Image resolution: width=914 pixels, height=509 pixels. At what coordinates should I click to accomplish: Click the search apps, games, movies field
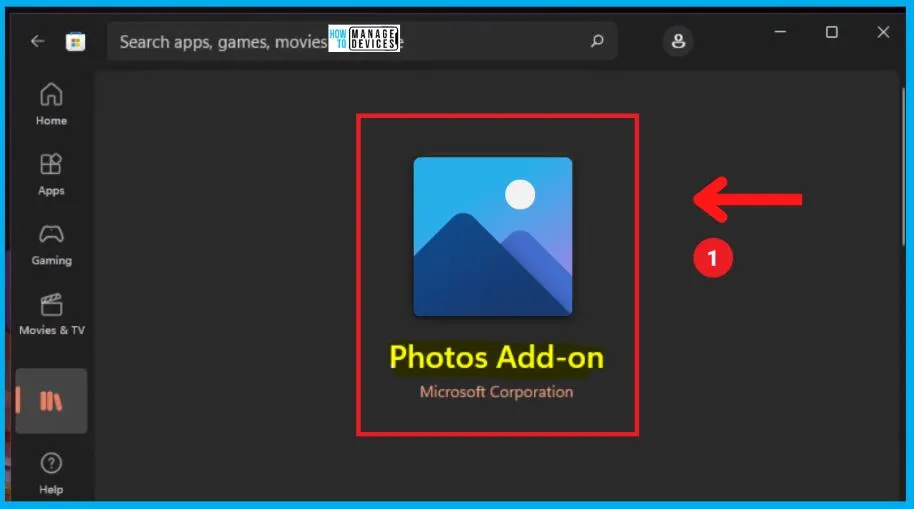[x=361, y=41]
